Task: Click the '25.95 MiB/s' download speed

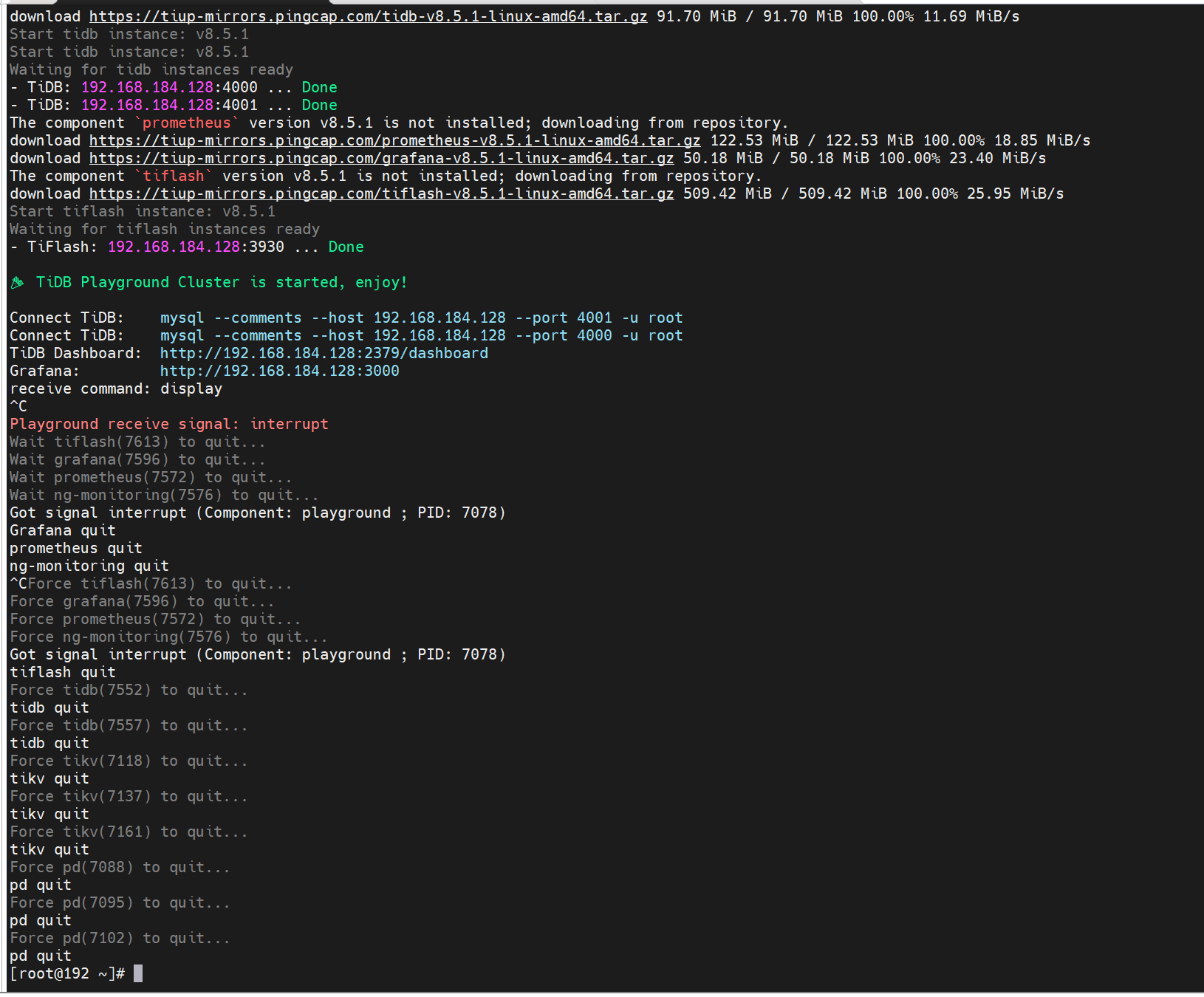Action: (x=1015, y=193)
